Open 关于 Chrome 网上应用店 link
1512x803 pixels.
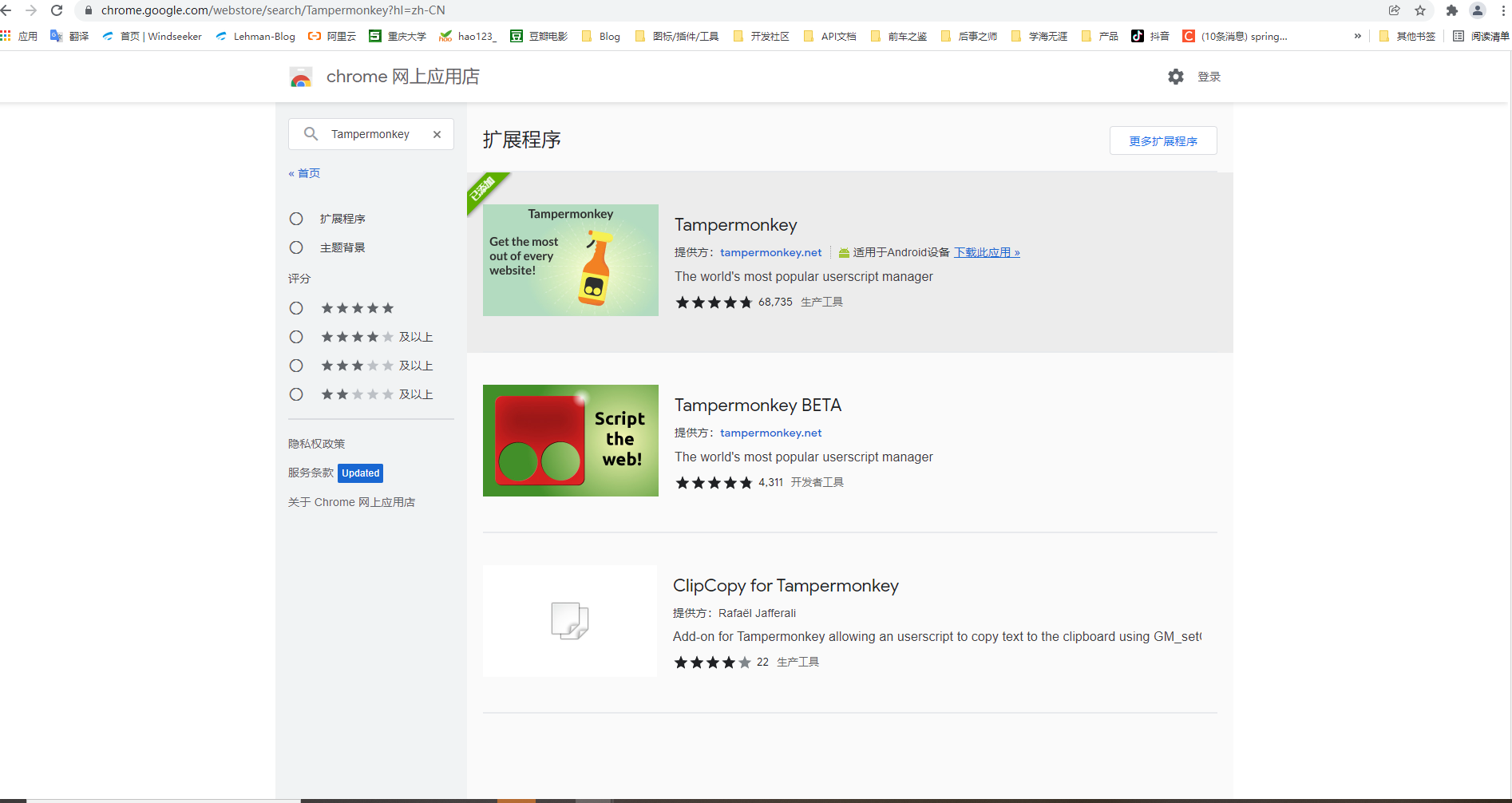click(x=351, y=502)
